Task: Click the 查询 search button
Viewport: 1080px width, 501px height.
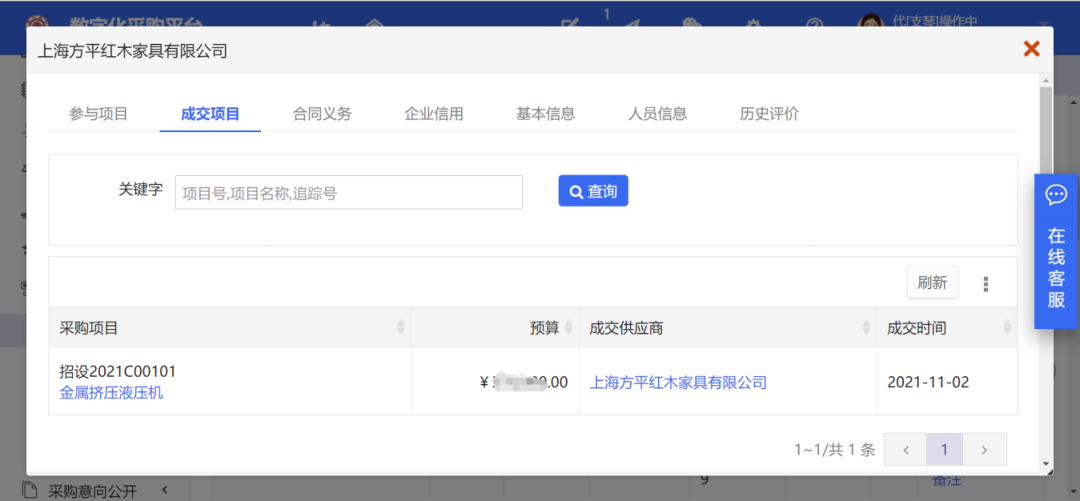Action: (593, 191)
